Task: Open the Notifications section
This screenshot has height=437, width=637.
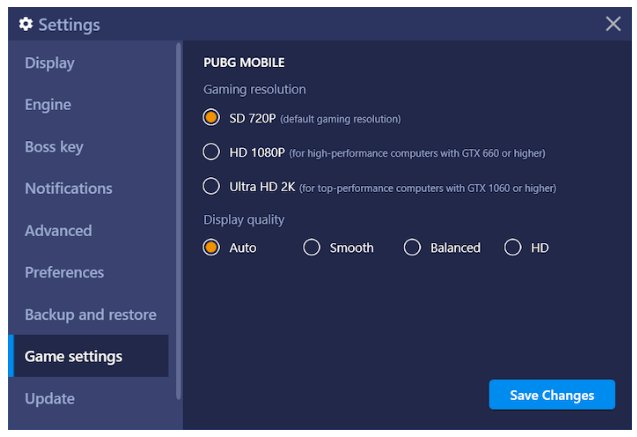Action: [x=68, y=189]
